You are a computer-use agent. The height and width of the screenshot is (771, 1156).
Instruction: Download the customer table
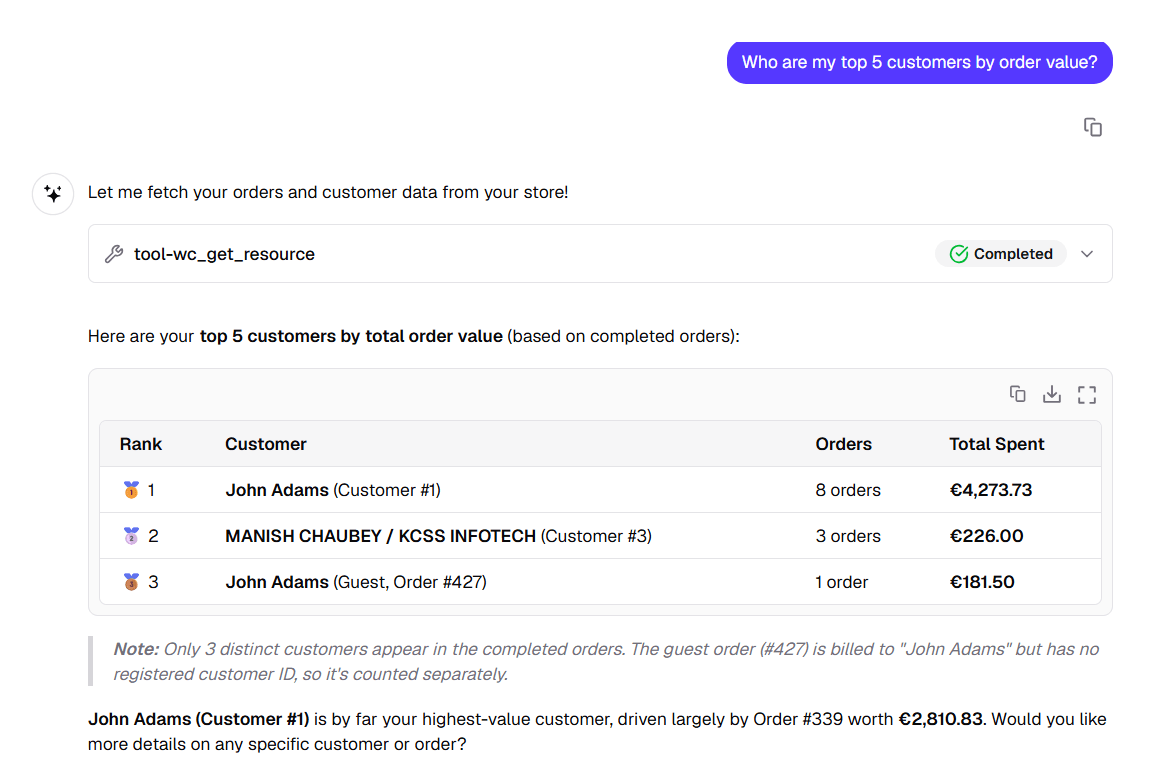click(x=1052, y=394)
